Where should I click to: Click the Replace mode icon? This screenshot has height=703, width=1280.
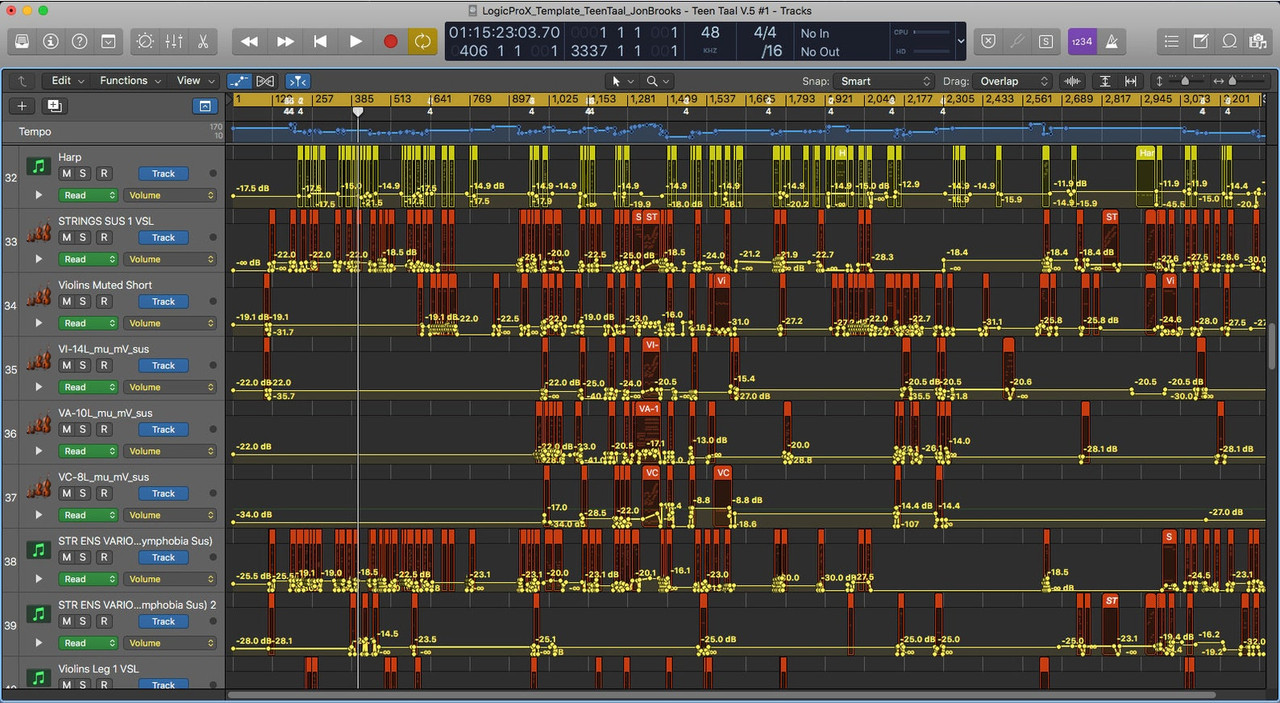tap(988, 41)
